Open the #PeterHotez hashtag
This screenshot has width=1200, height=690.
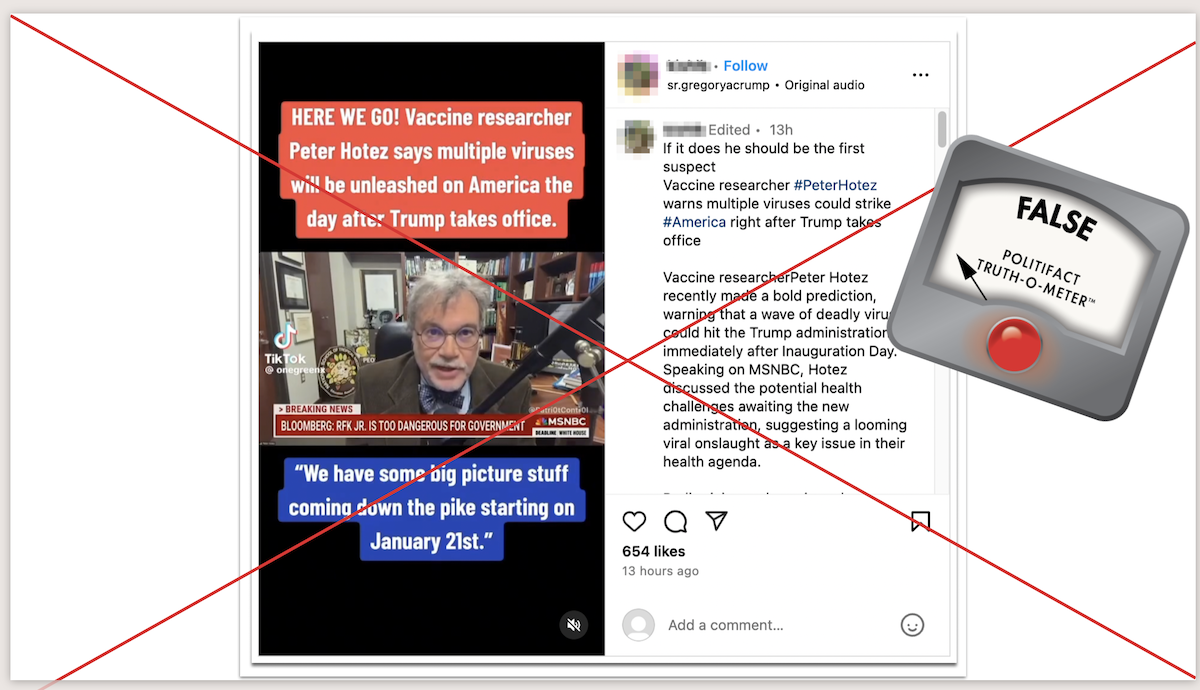click(x=835, y=185)
